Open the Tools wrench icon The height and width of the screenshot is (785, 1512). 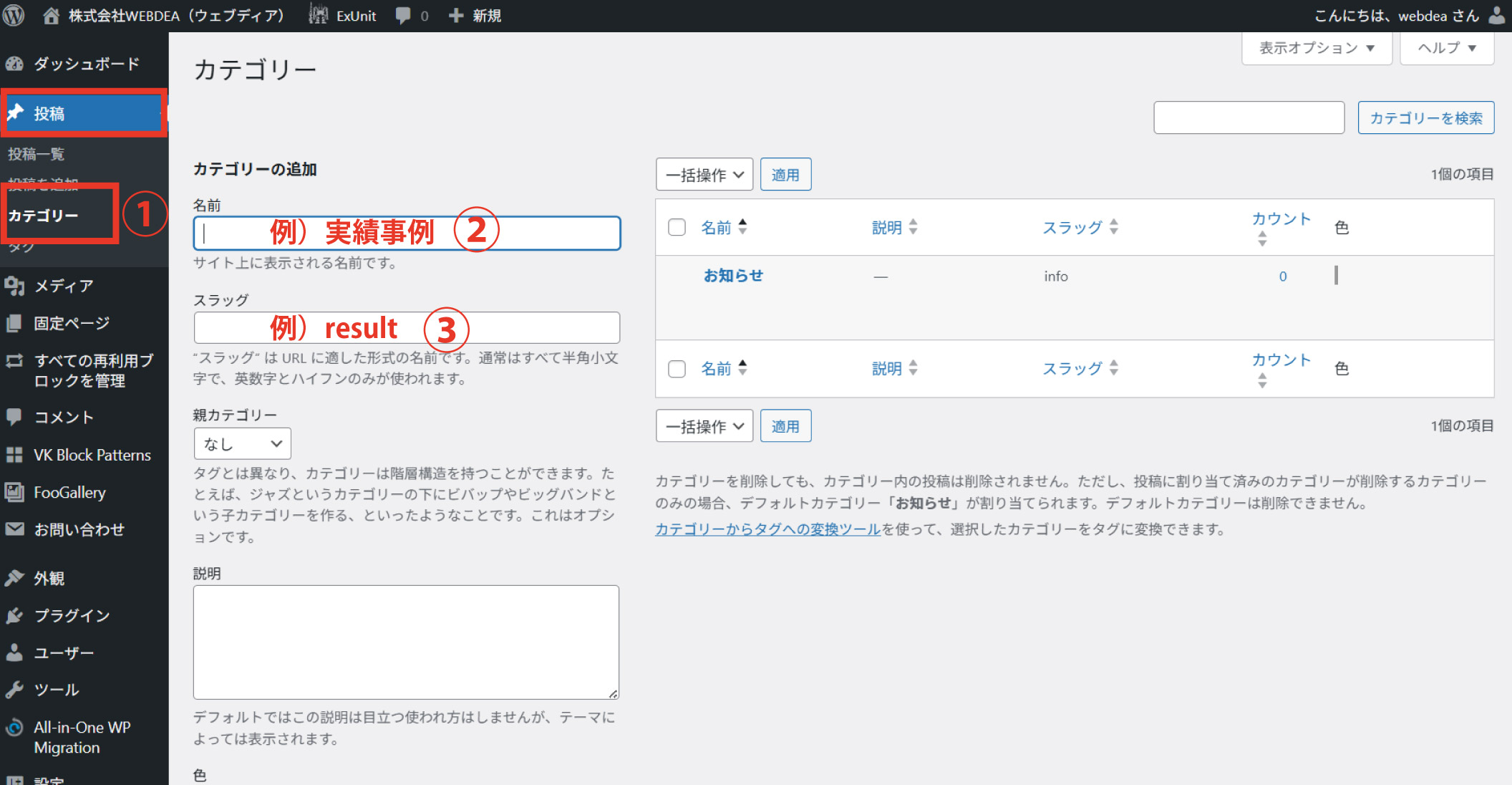point(14,690)
